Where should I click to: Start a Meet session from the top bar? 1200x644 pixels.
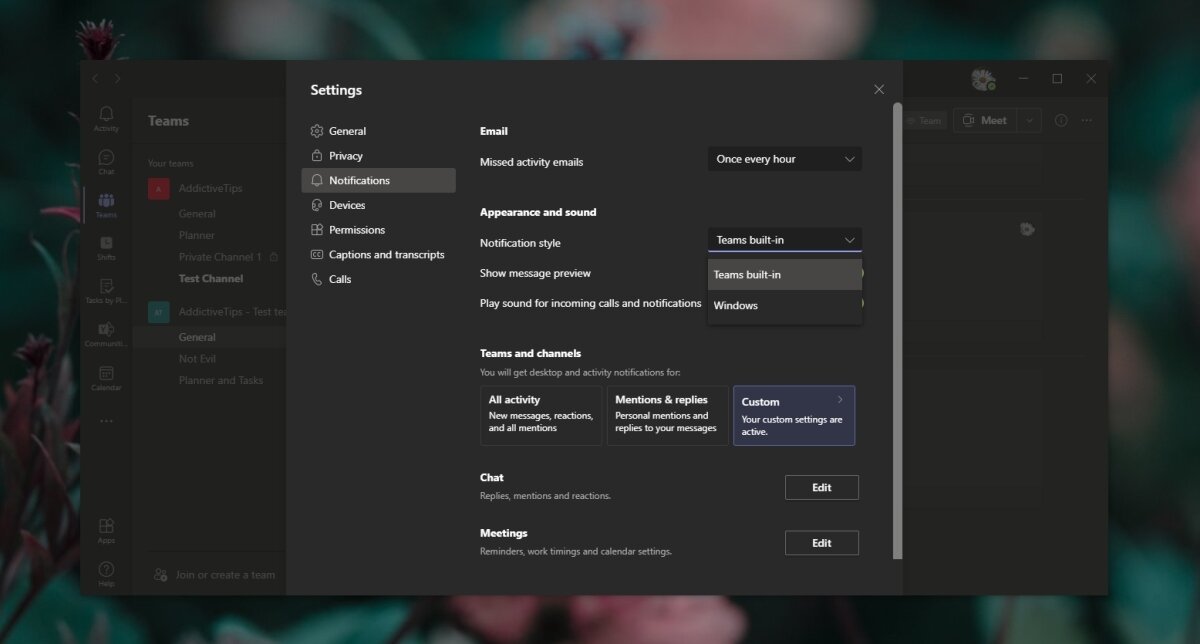(986, 120)
